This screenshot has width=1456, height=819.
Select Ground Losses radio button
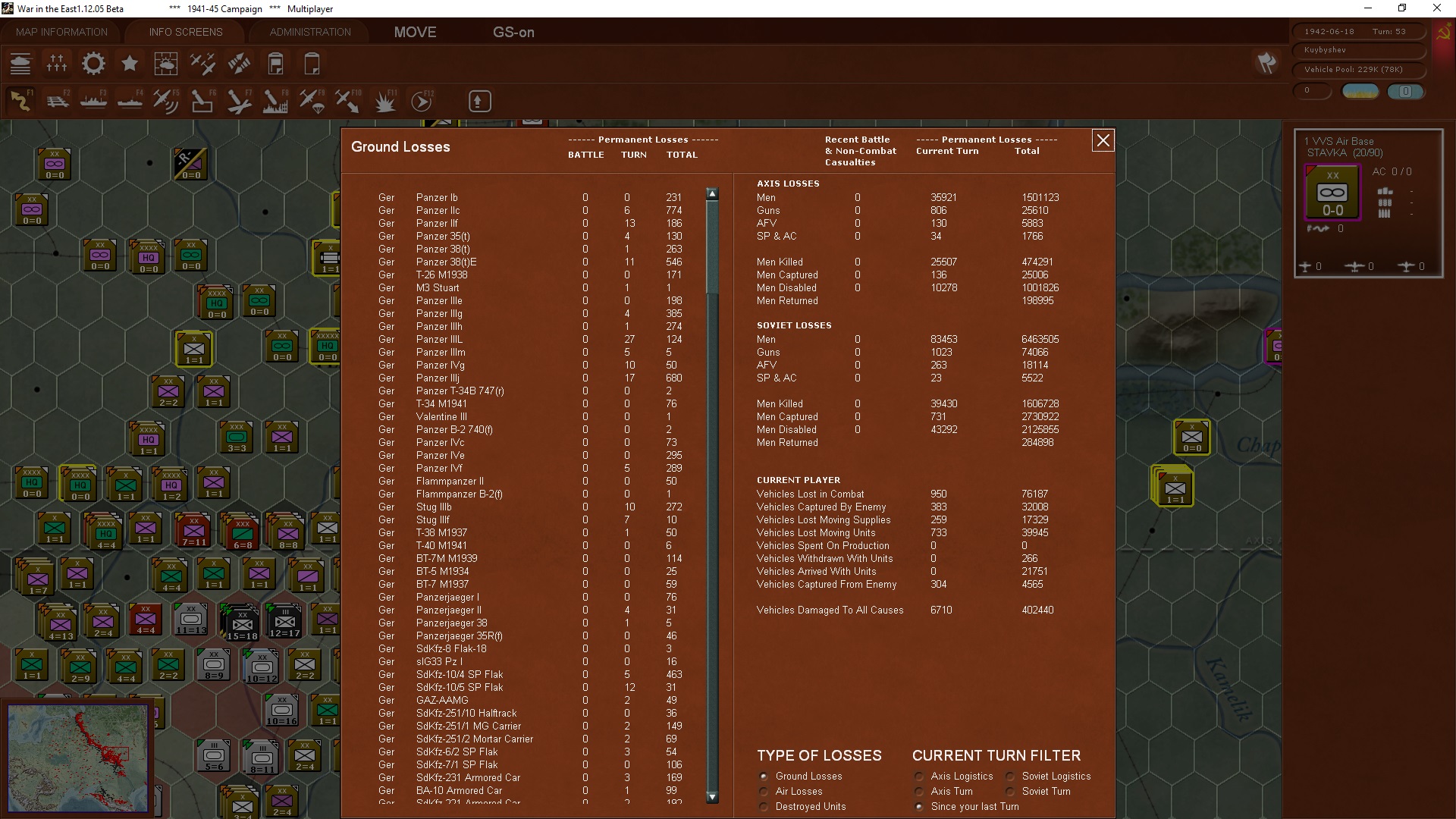coord(764,776)
